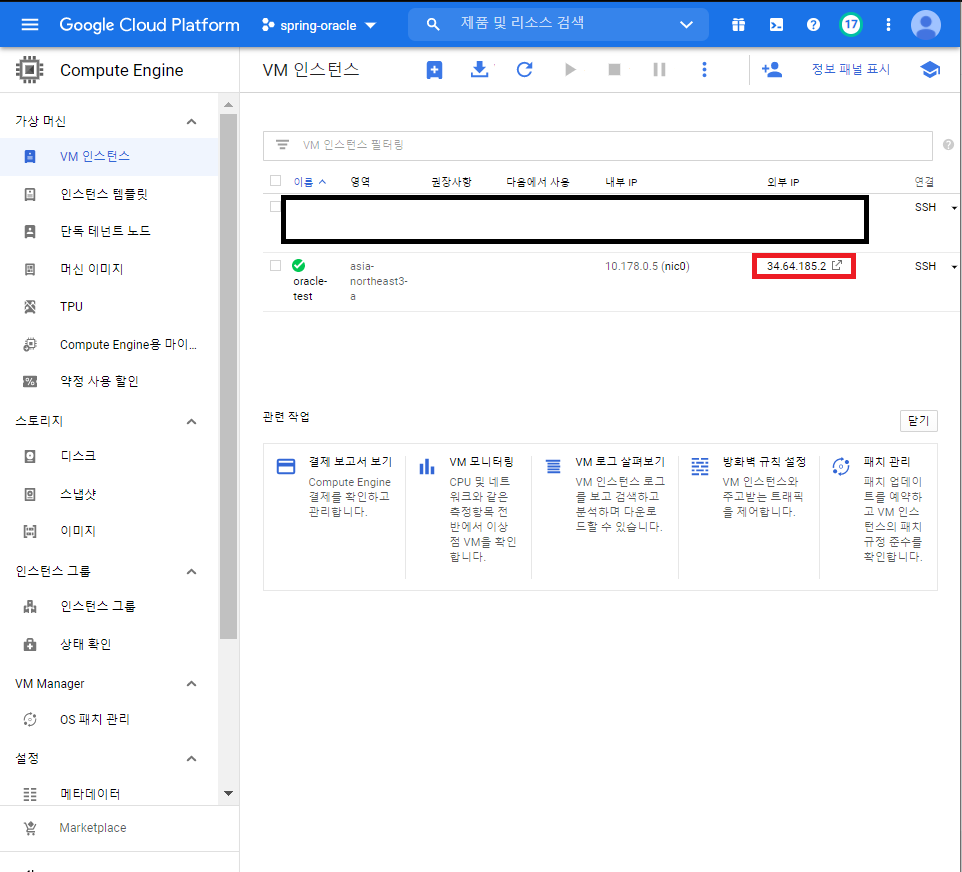Viewport: 962px width, 872px height.
Task: Refresh the VM instance list
Action: [524, 69]
